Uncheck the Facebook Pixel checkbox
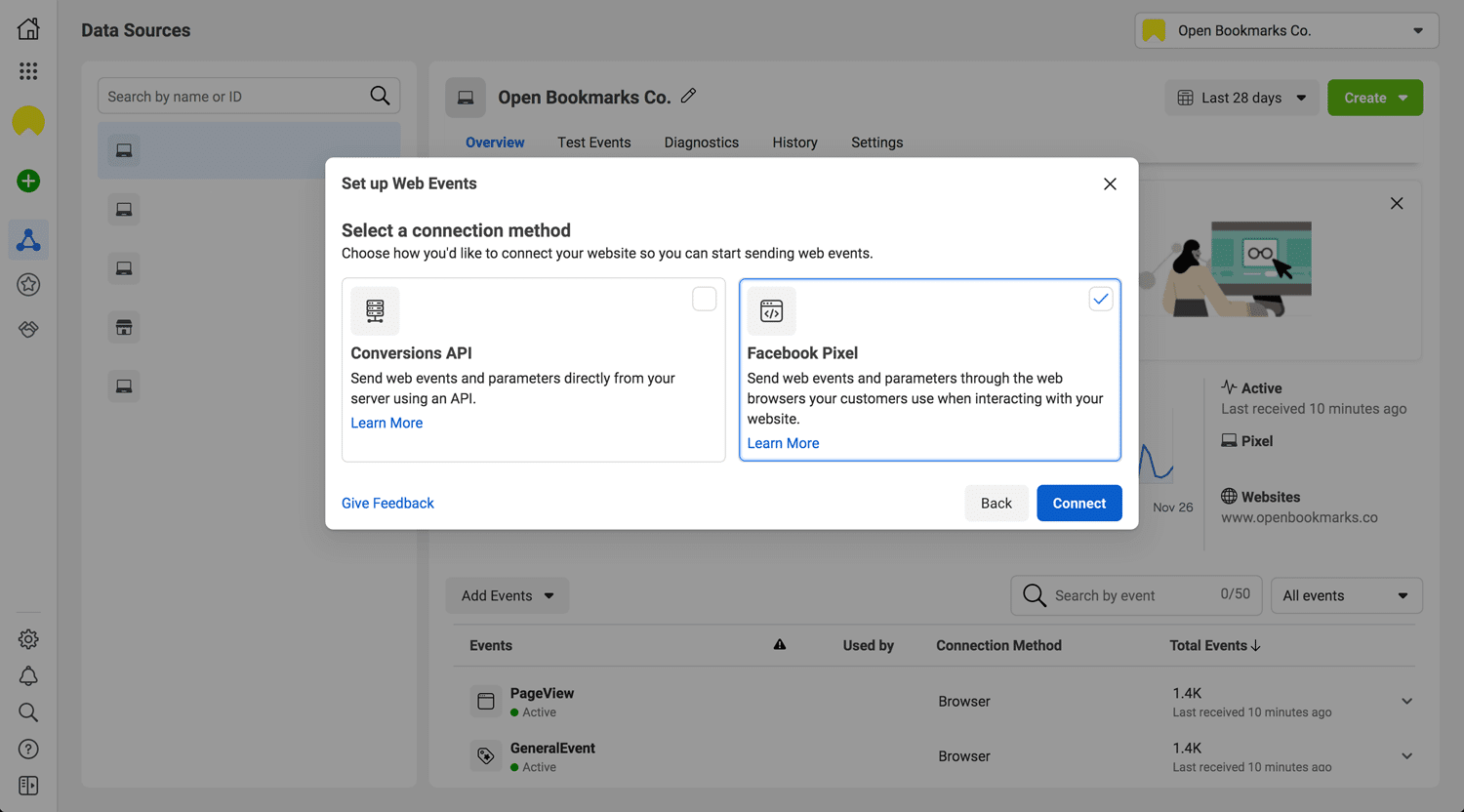This screenshot has height=812, width=1464. point(1100,299)
